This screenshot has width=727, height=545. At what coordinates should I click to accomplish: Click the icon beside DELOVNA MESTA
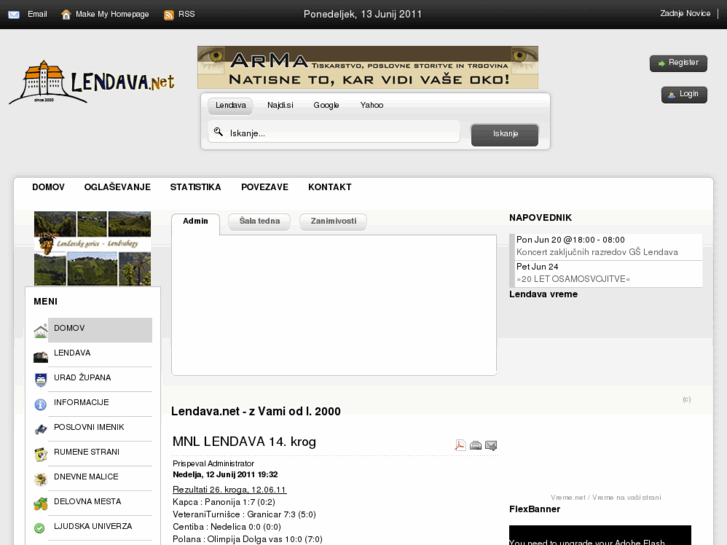click(x=41, y=504)
